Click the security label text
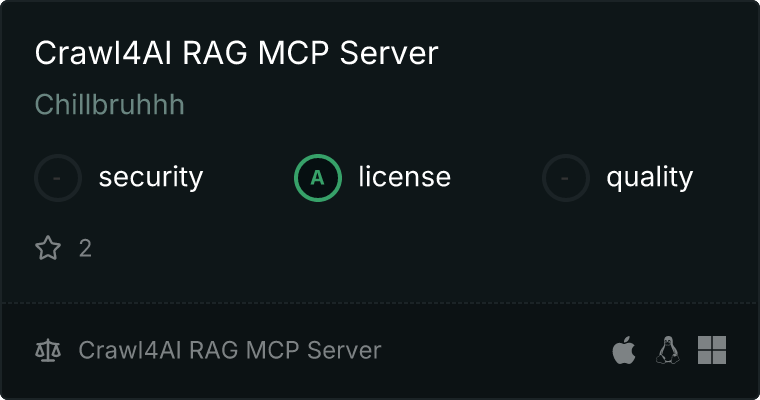This screenshot has height=400, width=760. (151, 177)
